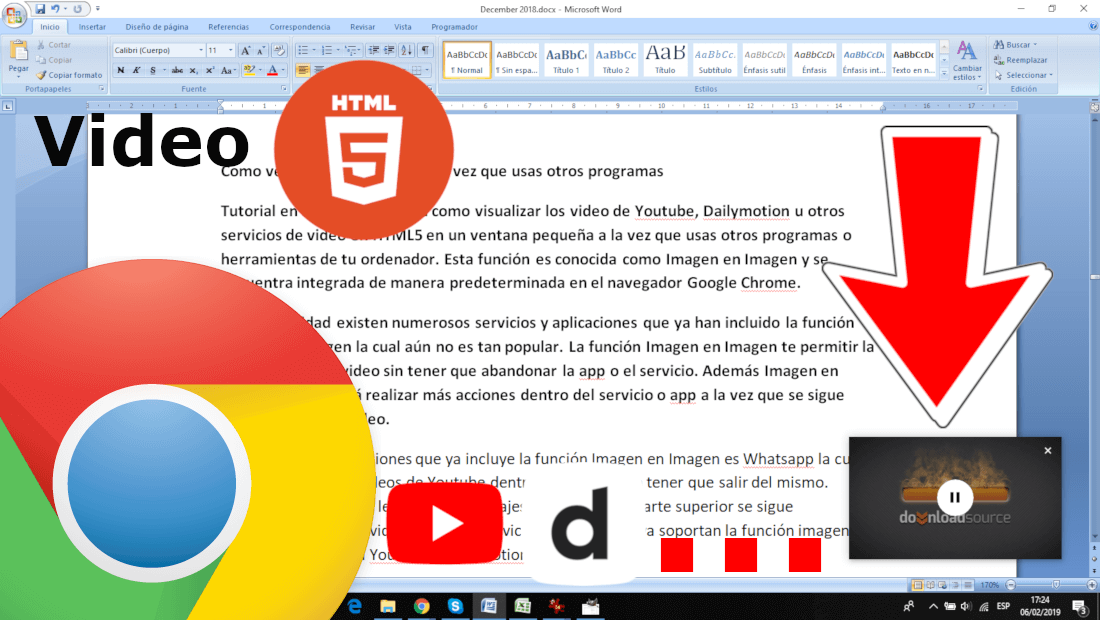Zoom out with minus button

click(x=1011, y=584)
